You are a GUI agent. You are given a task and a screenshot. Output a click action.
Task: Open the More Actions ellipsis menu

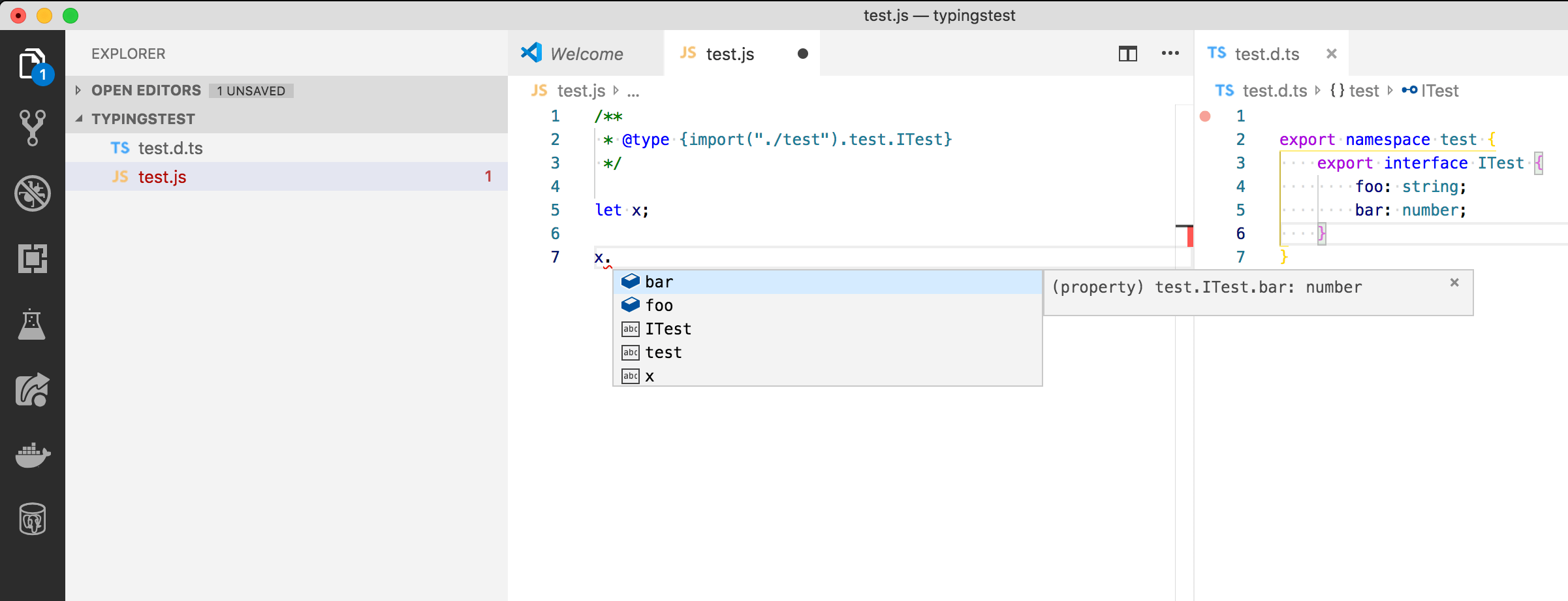click(1170, 54)
